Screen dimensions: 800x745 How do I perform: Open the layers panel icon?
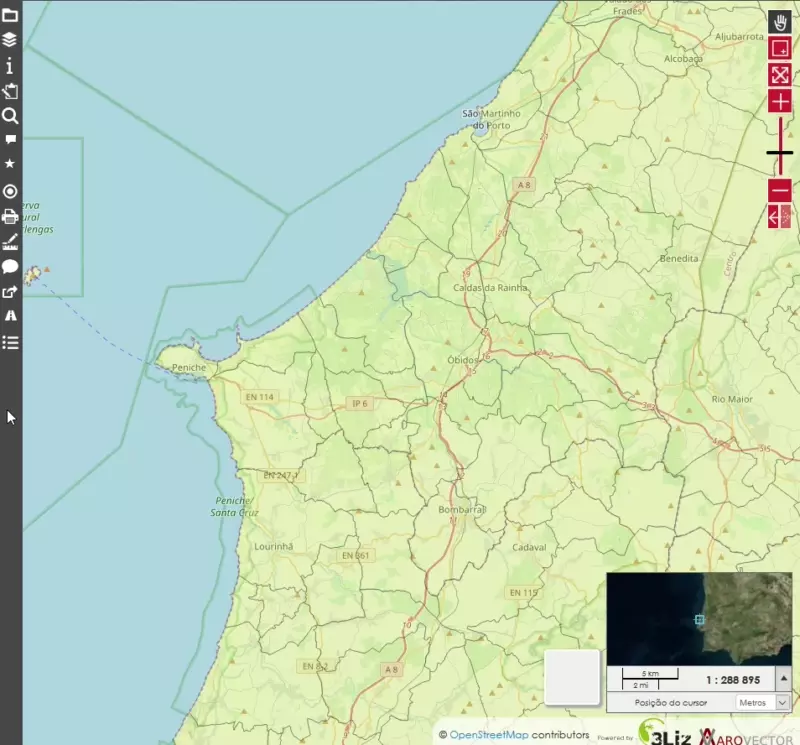[x=10, y=40]
